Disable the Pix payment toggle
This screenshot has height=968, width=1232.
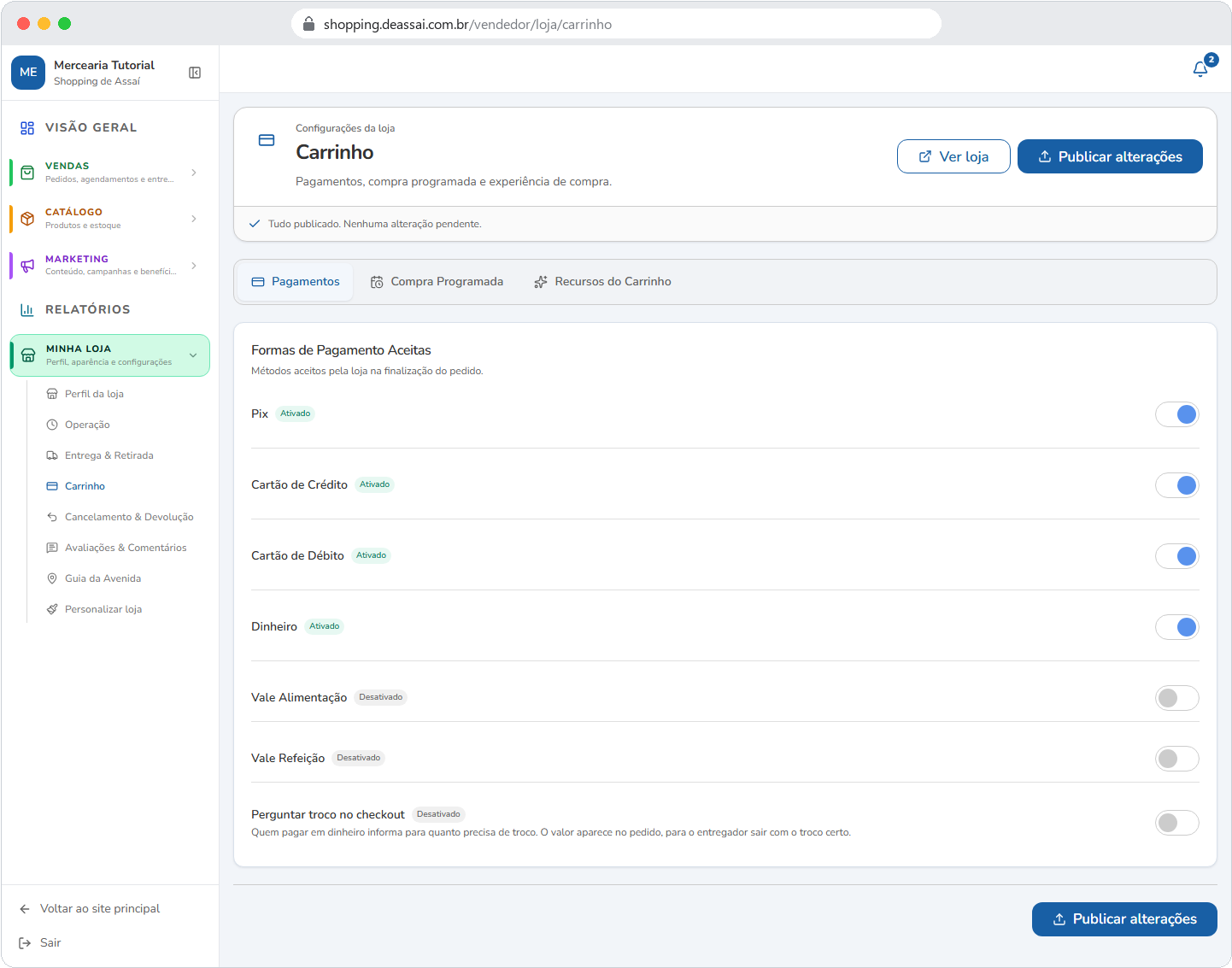tap(1177, 414)
